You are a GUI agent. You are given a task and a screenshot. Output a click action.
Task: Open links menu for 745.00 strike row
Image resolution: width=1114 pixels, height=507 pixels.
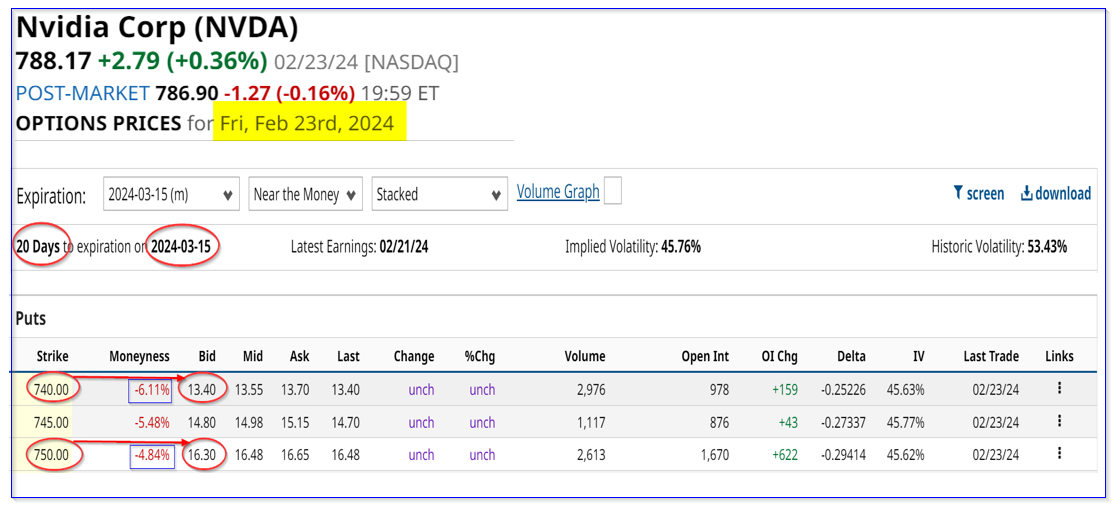pyautogui.click(x=1059, y=422)
